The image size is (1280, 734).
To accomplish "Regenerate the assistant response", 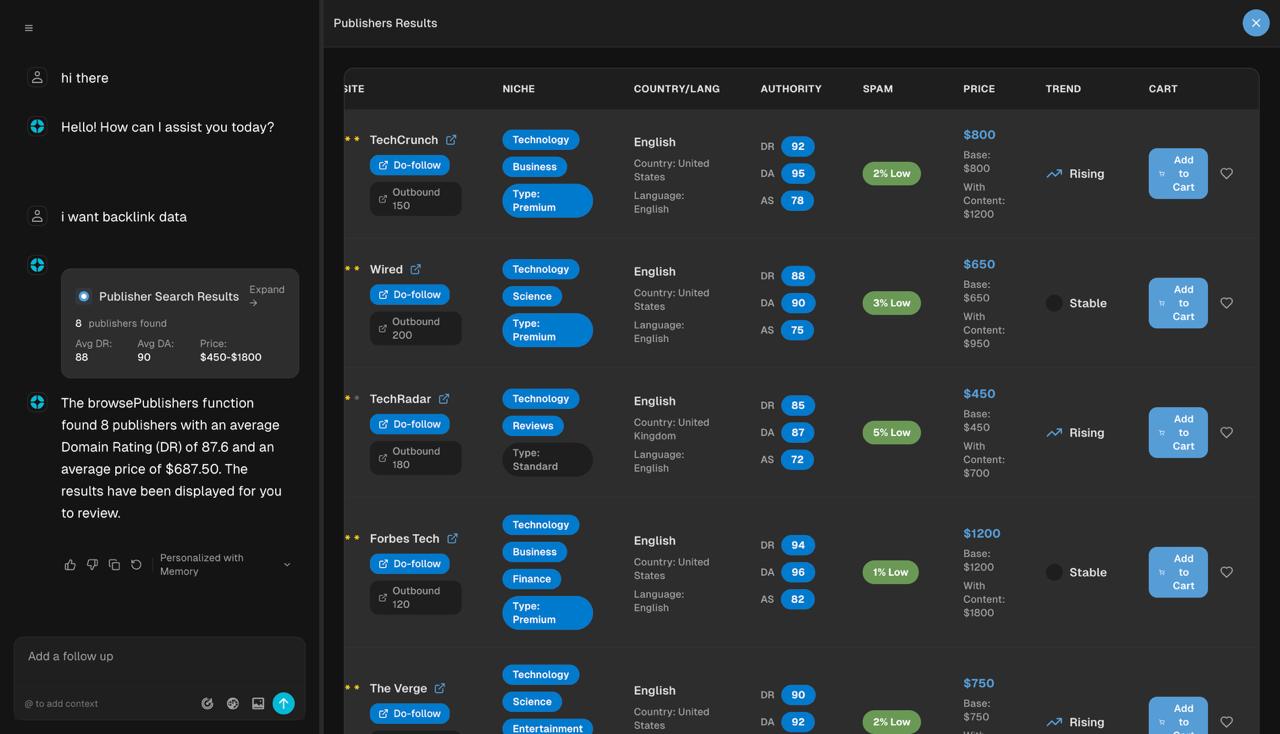I will pos(136,565).
